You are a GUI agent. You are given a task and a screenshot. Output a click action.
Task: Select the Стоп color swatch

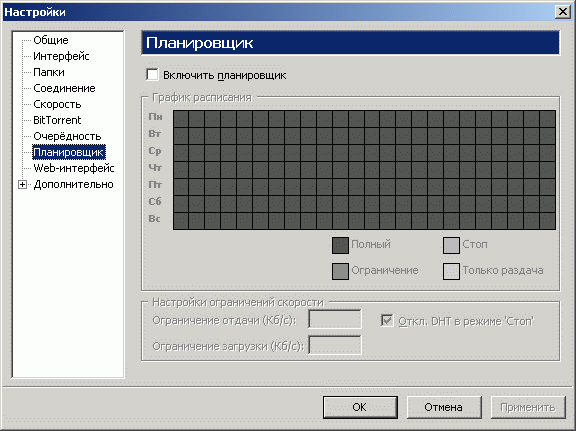tap(451, 245)
